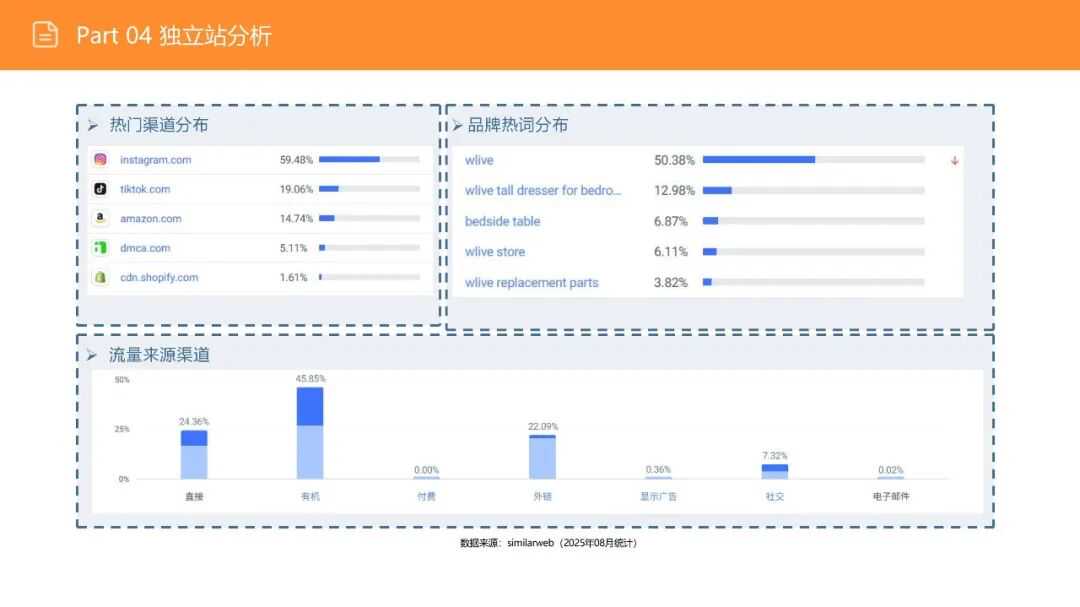The width and height of the screenshot is (1080, 607).
Task: Click the 1.61% value for cdn.shopify.com
Action: coord(293,278)
